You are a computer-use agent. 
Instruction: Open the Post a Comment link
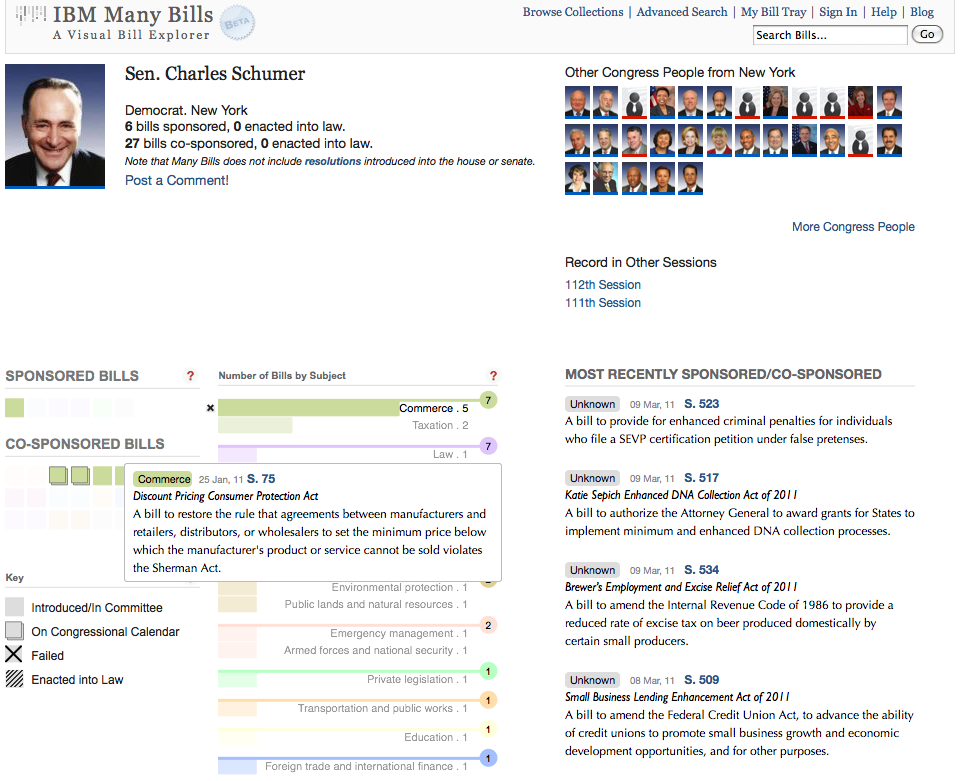coord(177,180)
